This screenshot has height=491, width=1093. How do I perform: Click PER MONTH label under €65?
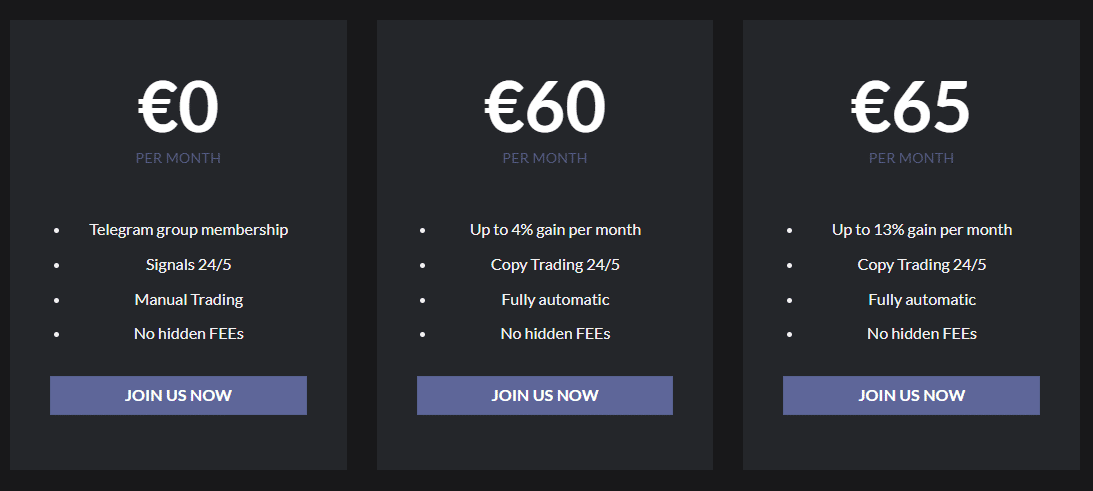click(x=911, y=158)
